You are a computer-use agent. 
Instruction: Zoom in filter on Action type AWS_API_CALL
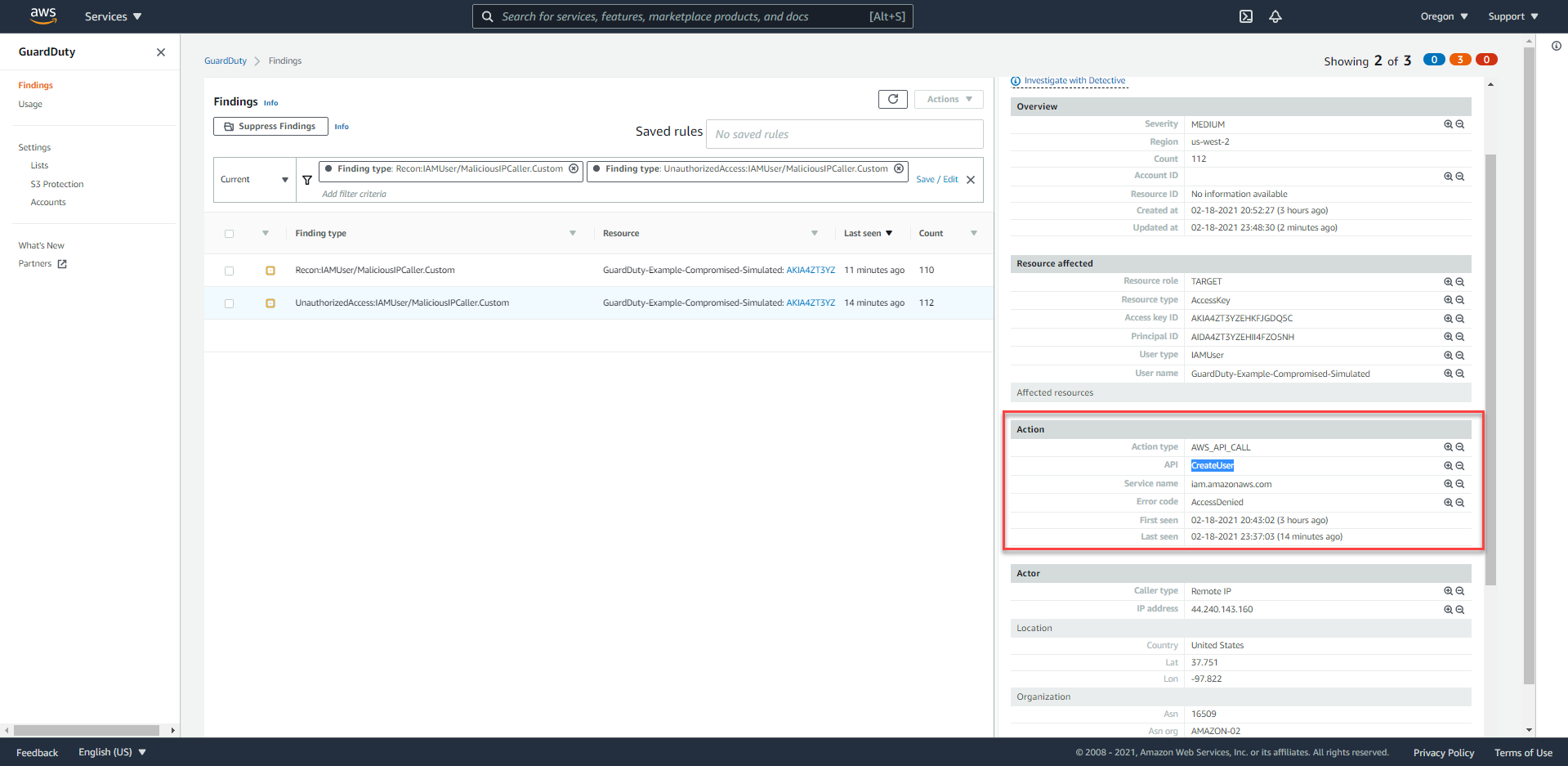[x=1448, y=447]
